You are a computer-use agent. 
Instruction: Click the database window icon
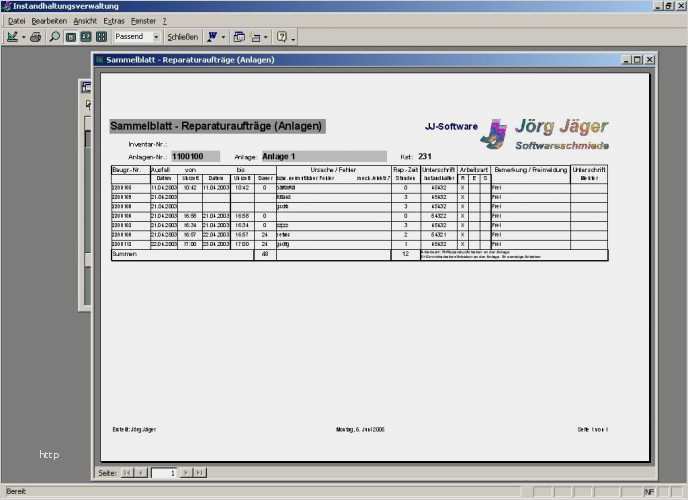[x=239, y=37]
